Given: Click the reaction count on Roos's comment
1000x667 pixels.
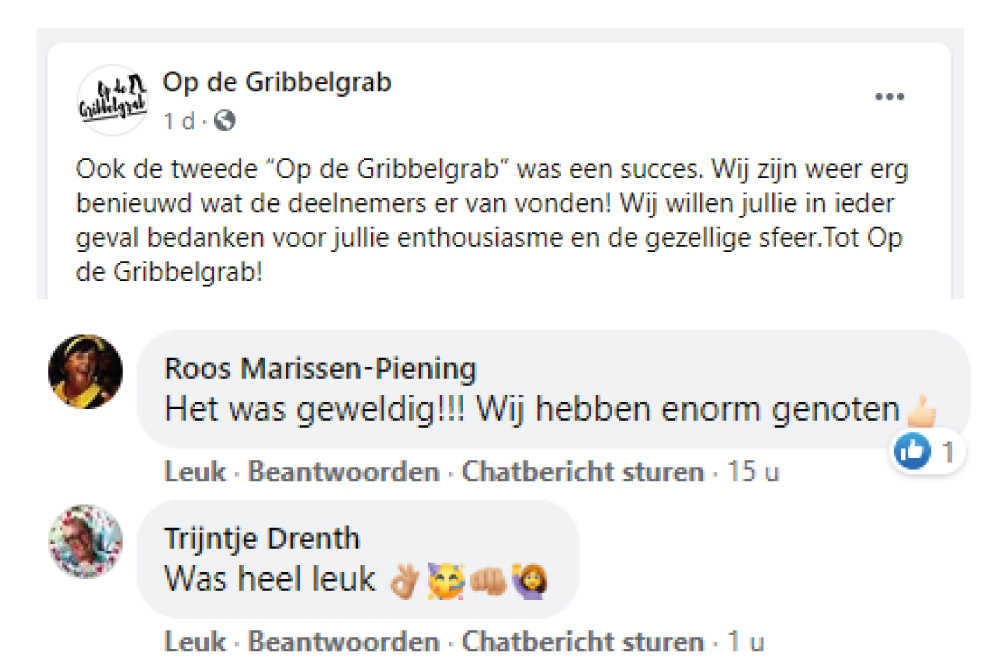Looking at the screenshot, I should click(948, 453).
